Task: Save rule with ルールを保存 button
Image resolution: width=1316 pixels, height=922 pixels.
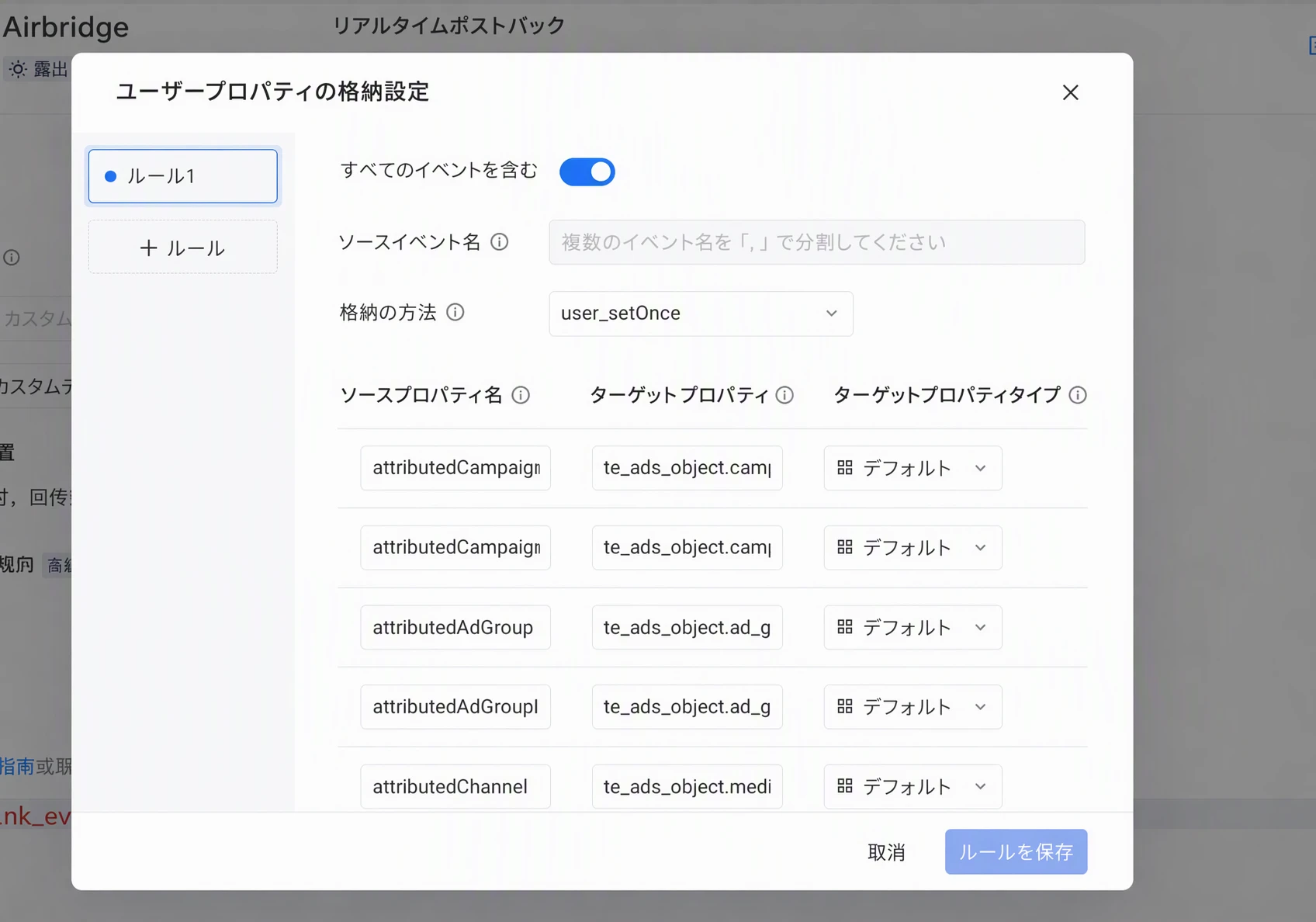Action: pos(1016,852)
